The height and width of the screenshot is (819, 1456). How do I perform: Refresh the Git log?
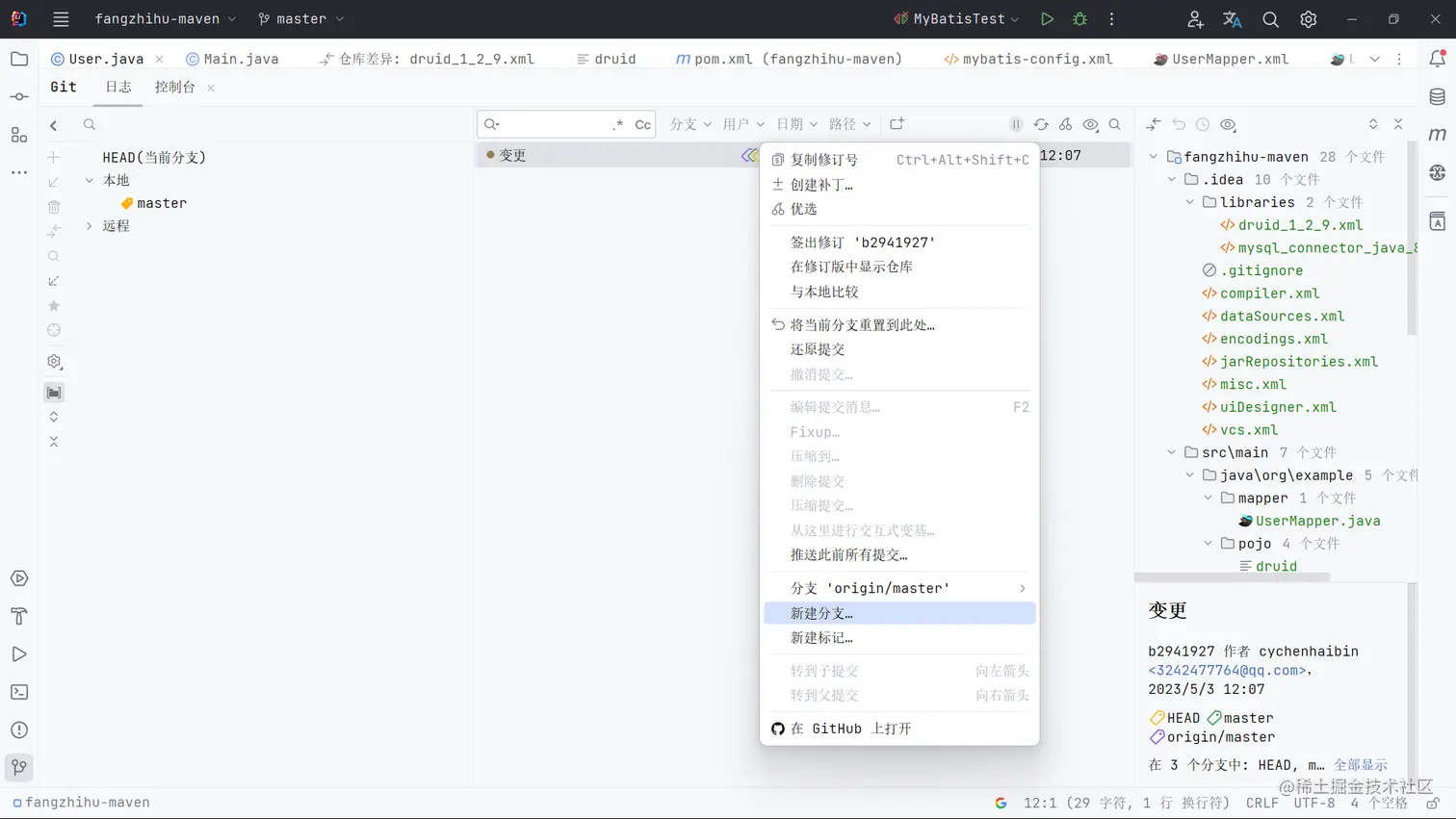pos(1041,124)
